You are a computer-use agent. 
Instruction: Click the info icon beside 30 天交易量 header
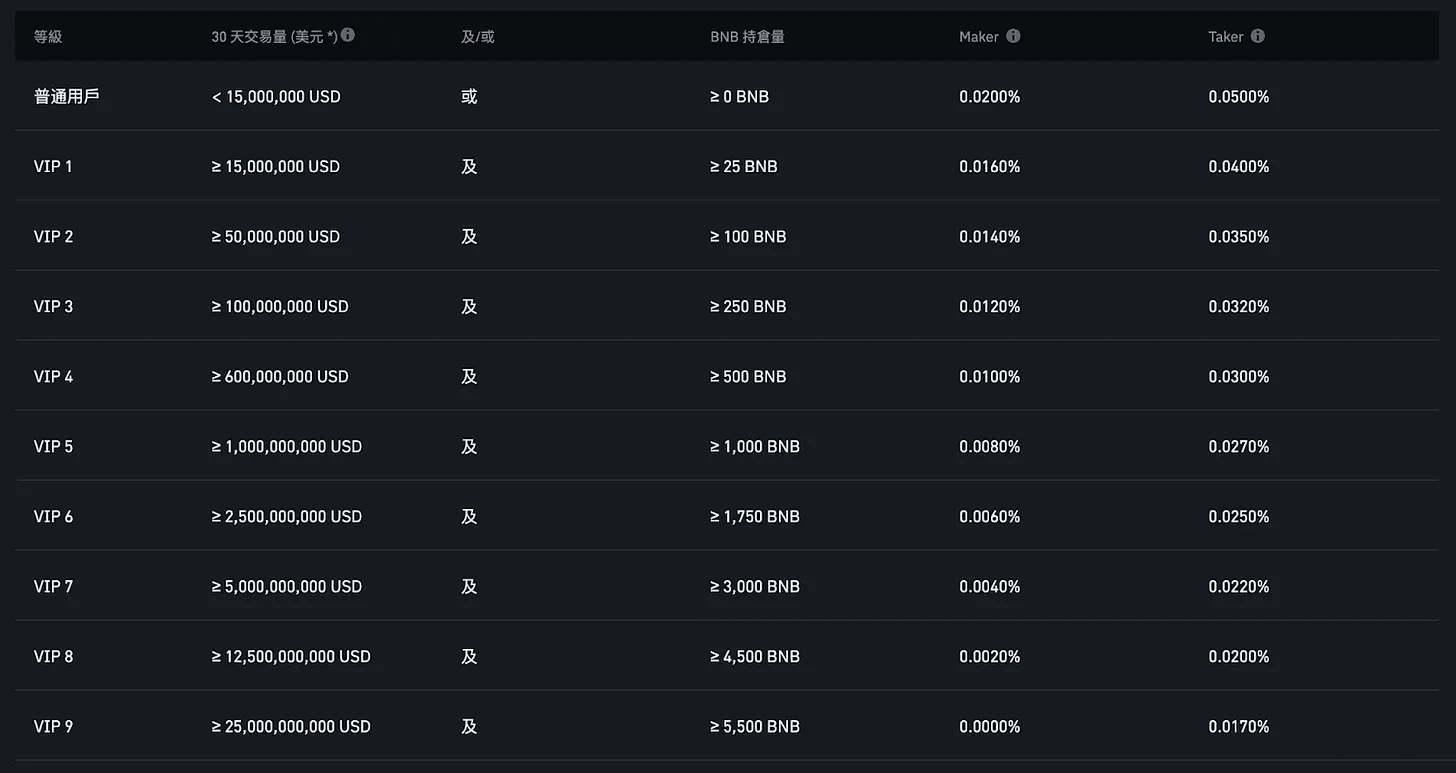[x=348, y=35]
